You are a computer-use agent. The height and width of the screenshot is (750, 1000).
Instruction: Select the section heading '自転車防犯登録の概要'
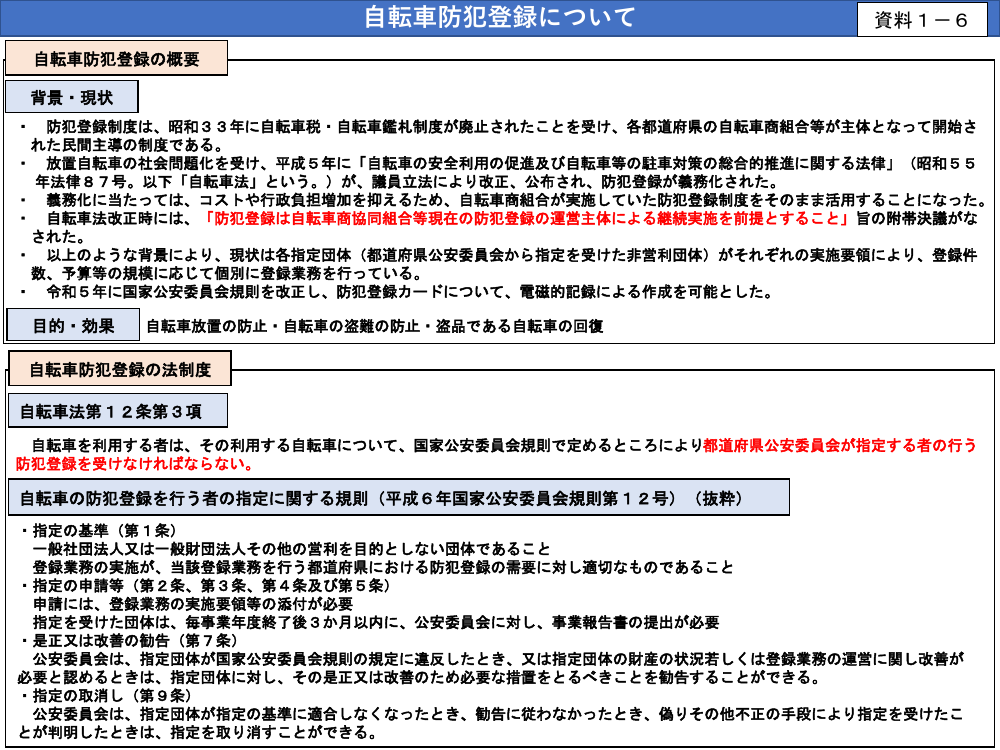(x=117, y=59)
